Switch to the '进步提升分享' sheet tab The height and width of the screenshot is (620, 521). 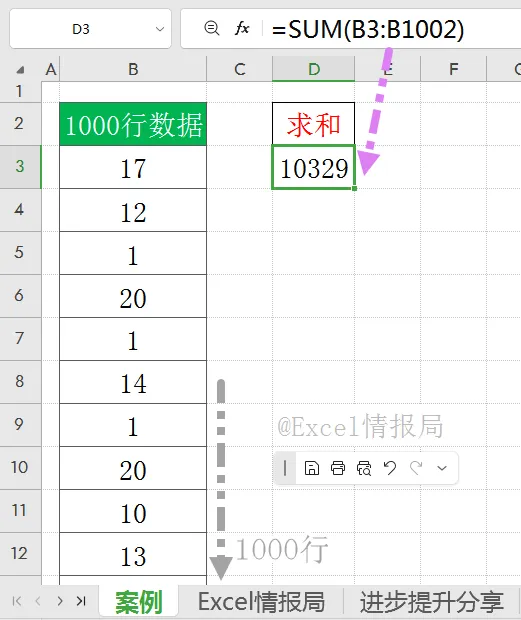click(x=431, y=602)
